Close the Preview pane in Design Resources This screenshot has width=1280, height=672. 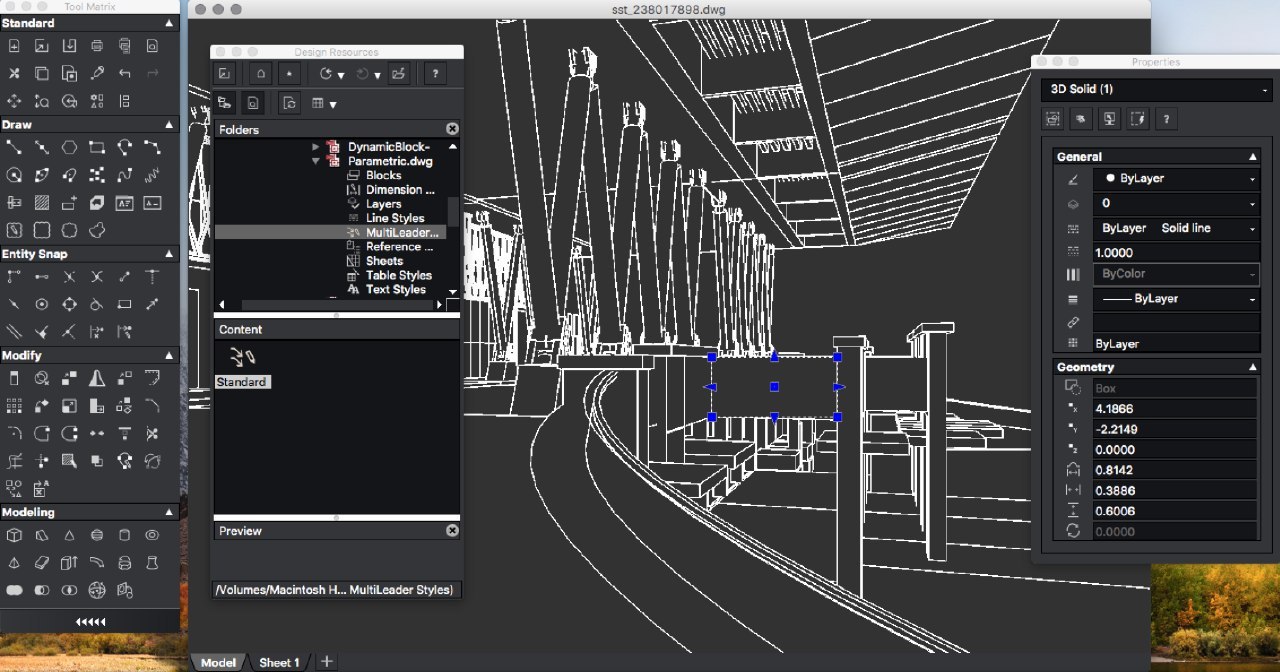(x=452, y=531)
